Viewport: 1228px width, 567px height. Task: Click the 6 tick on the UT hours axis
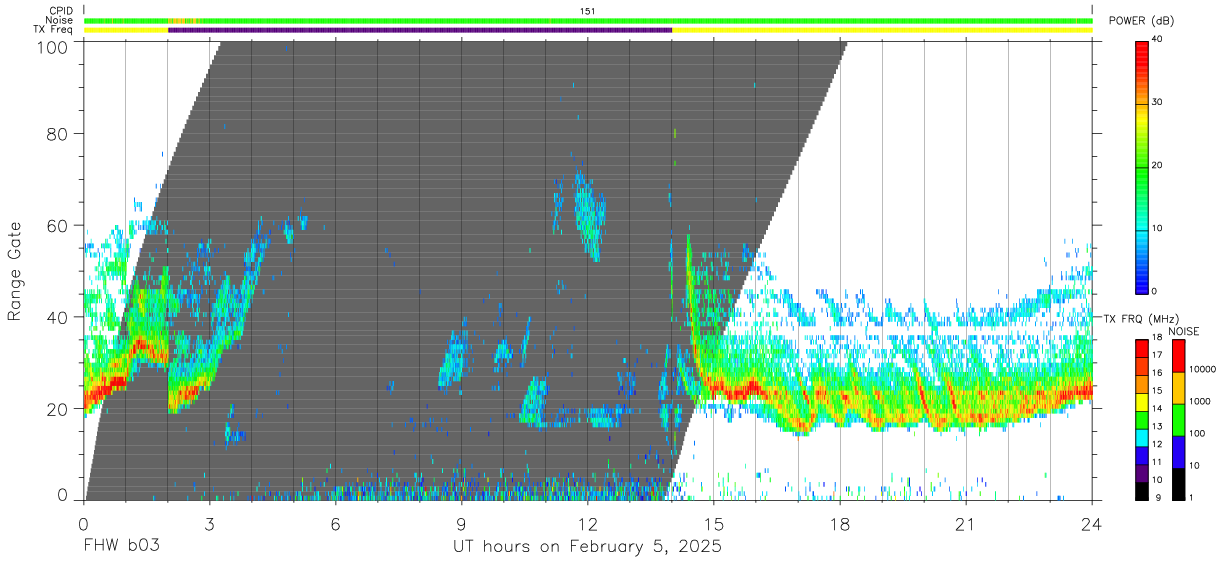point(336,523)
